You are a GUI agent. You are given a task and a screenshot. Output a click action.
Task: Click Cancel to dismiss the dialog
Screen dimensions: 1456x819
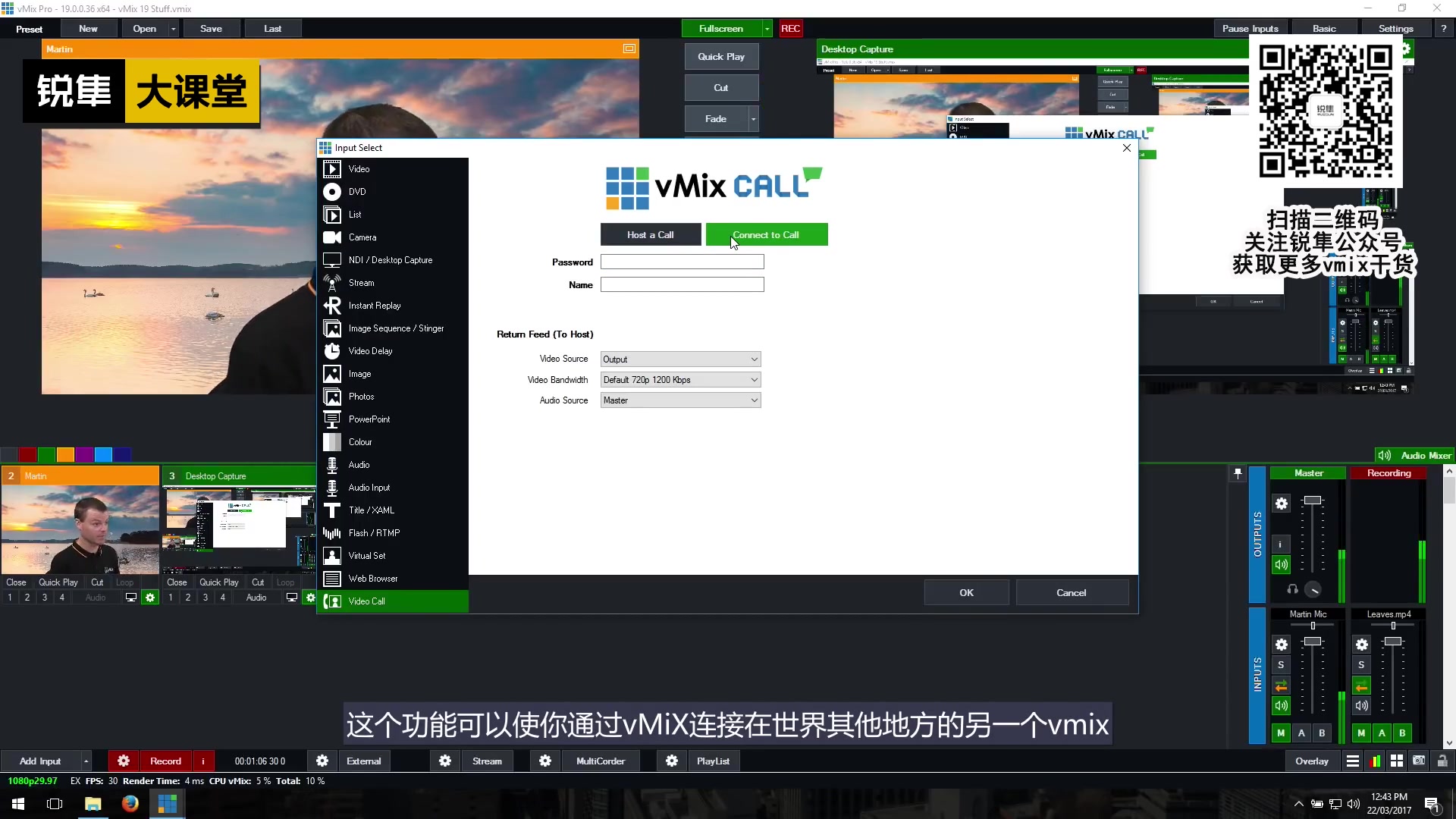1071,592
